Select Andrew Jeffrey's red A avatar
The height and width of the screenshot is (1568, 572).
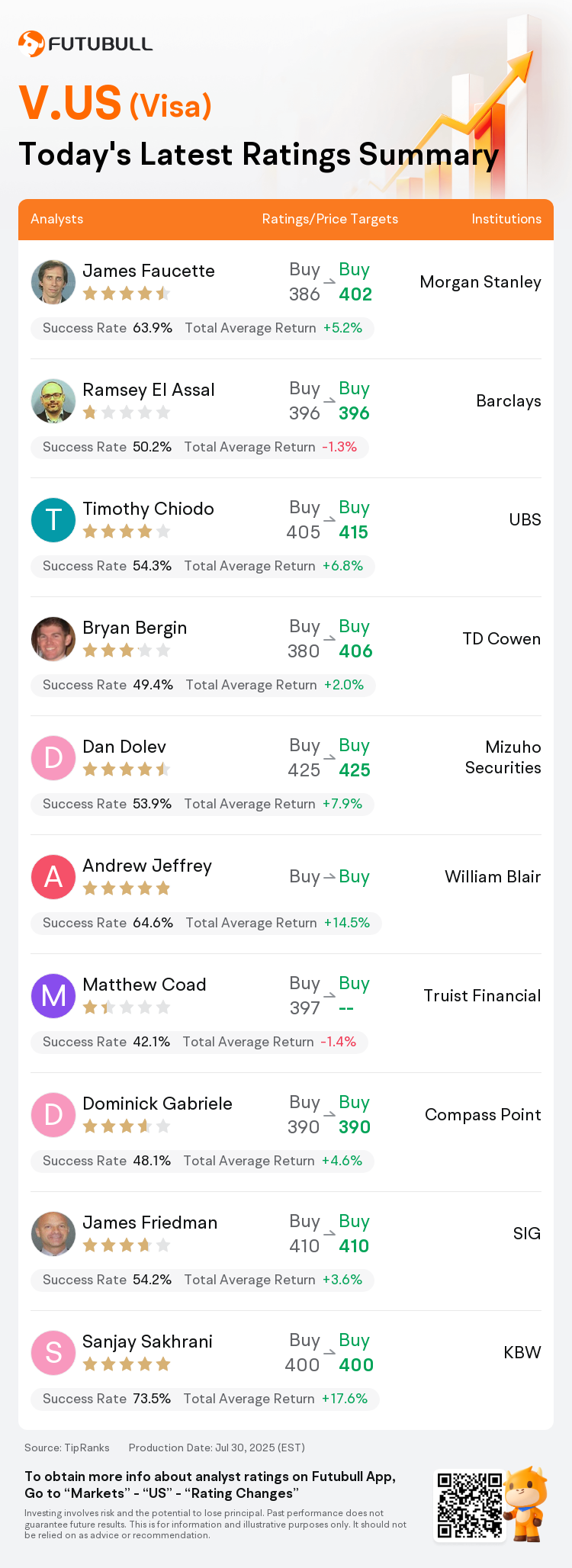coord(53,877)
